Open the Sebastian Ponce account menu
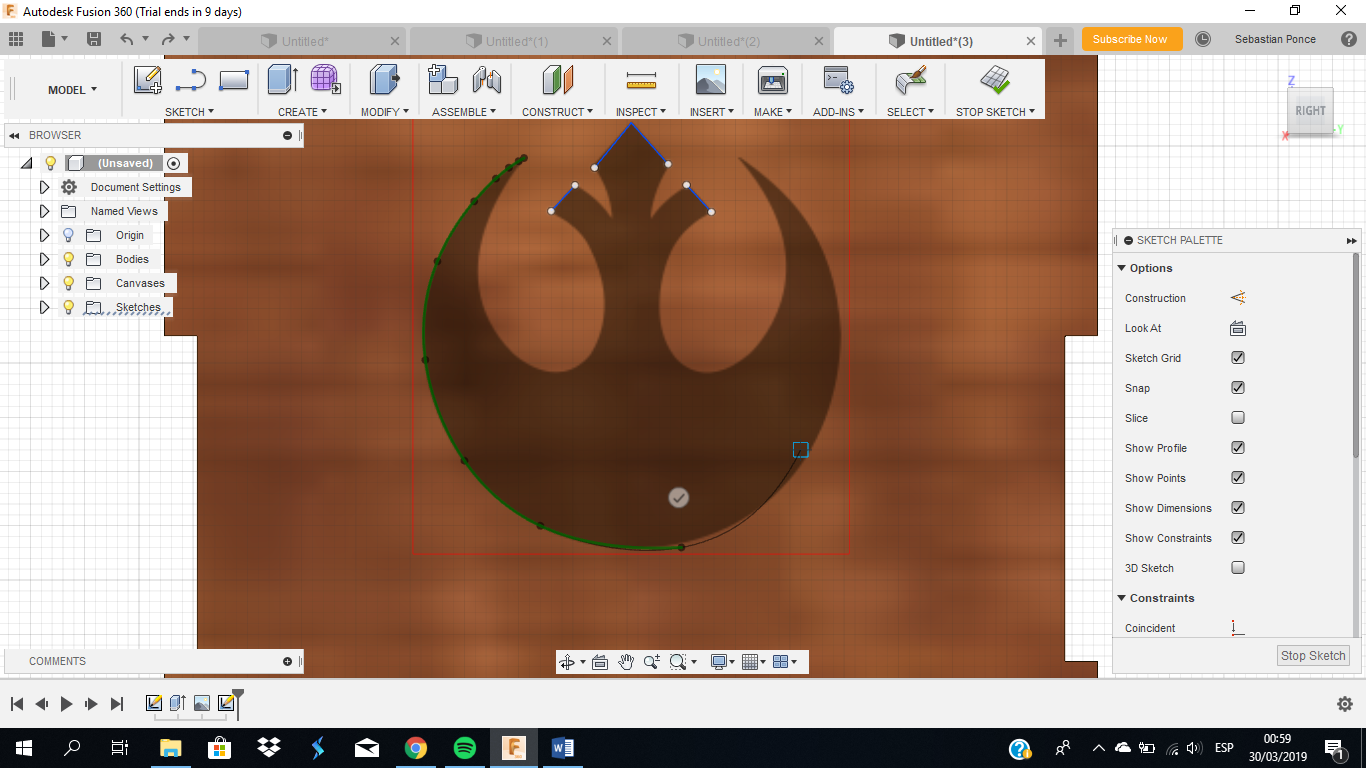 [1275, 39]
